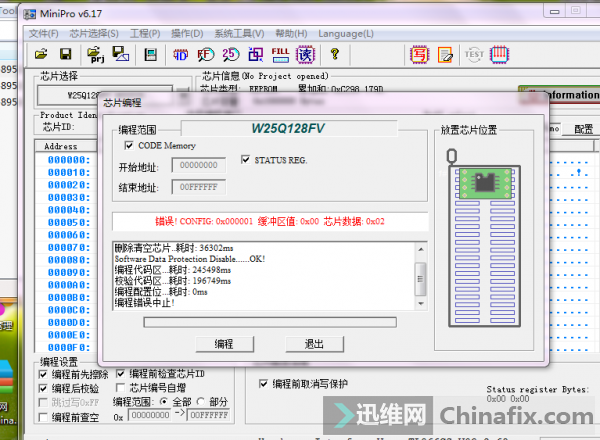Click log line 编程错误中止!
This screenshot has width=600, height=440.
click(x=145, y=303)
